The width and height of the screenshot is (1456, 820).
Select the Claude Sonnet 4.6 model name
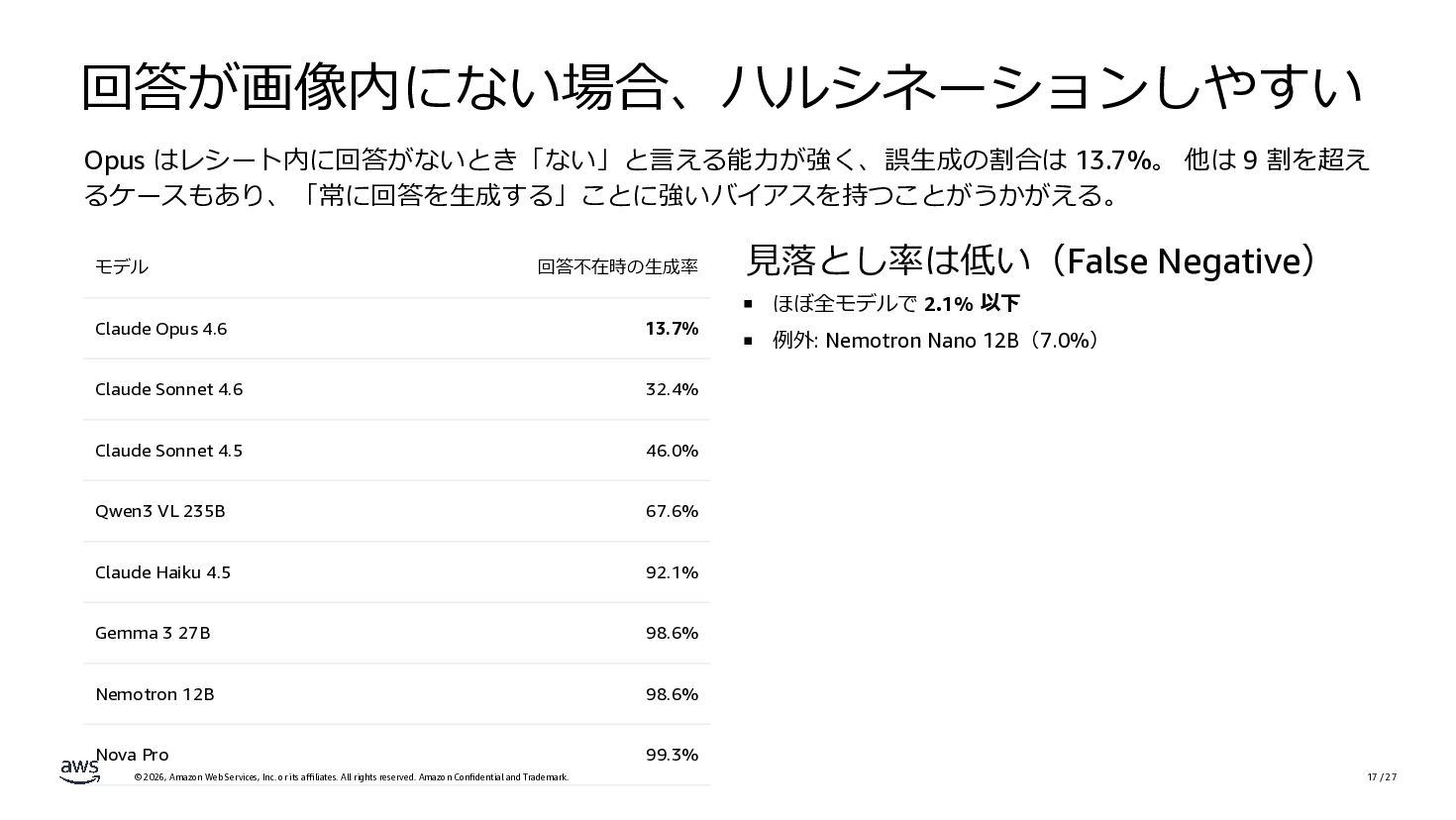(168, 389)
